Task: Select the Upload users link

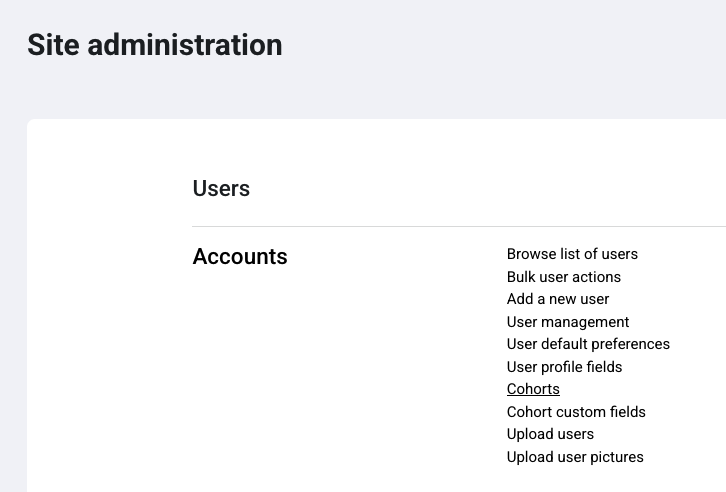Action: point(550,434)
